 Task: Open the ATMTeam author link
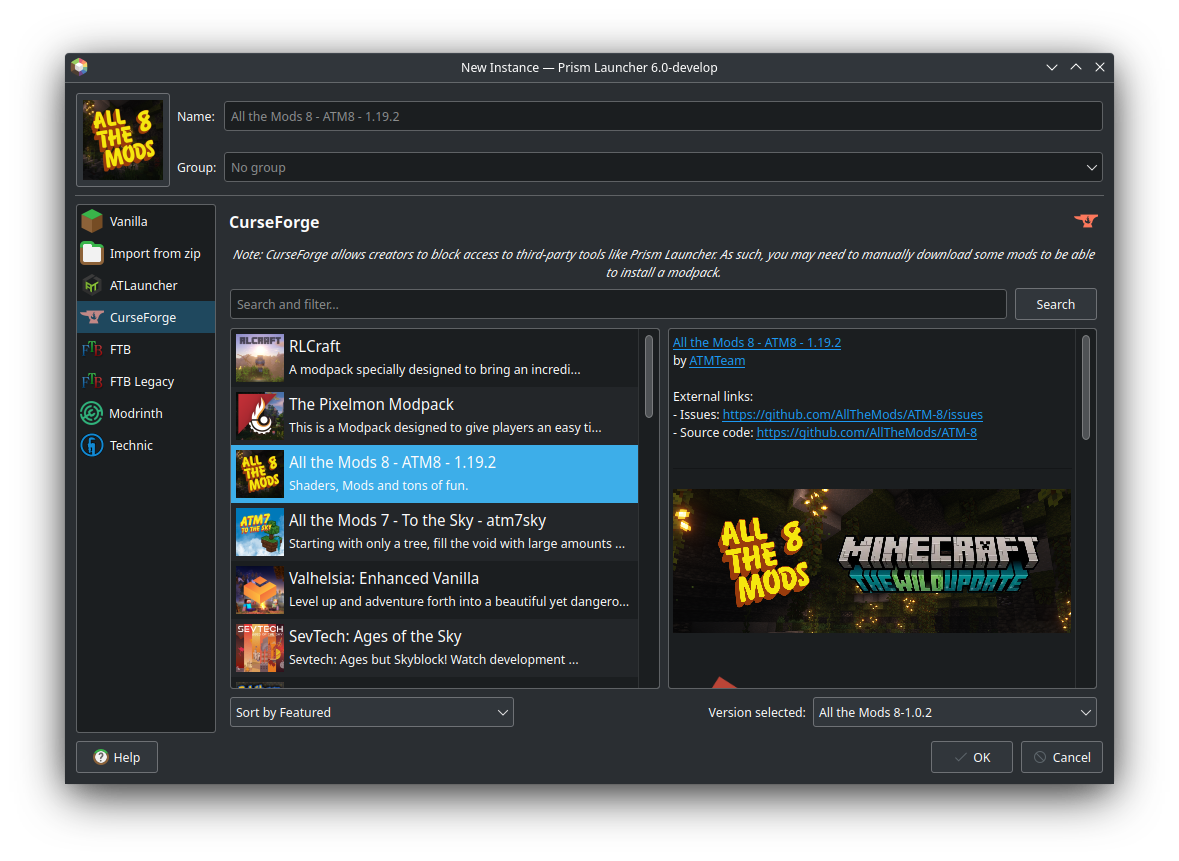point(717,360)
